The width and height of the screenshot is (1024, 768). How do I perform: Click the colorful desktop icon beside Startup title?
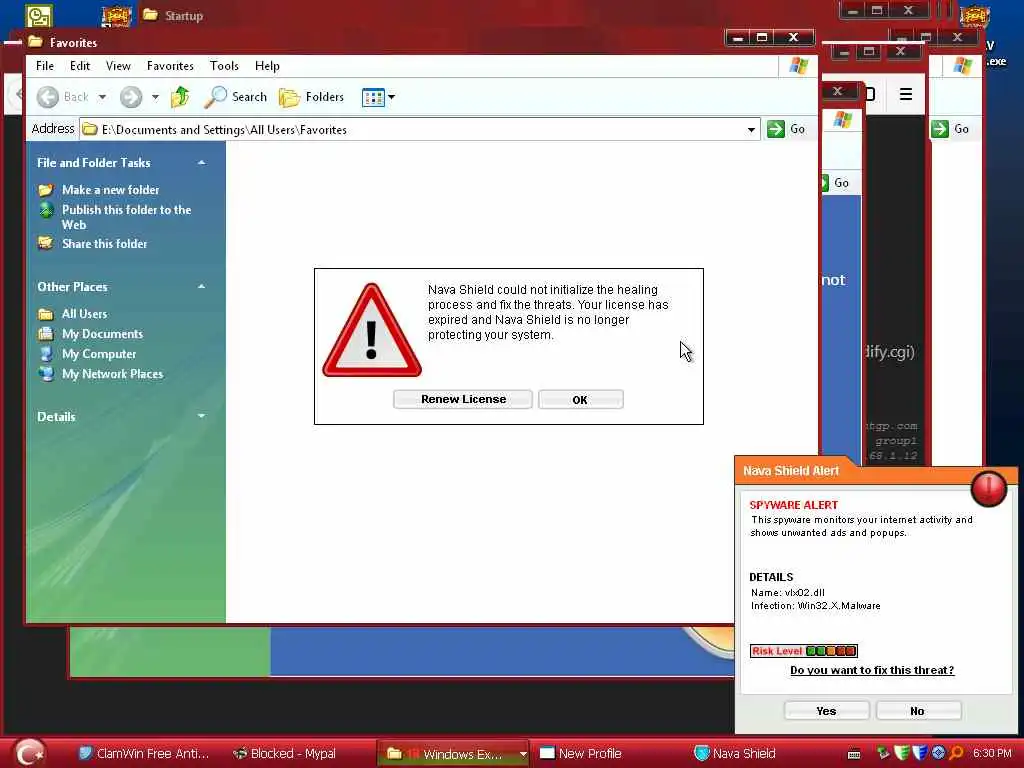coord(116,16)
